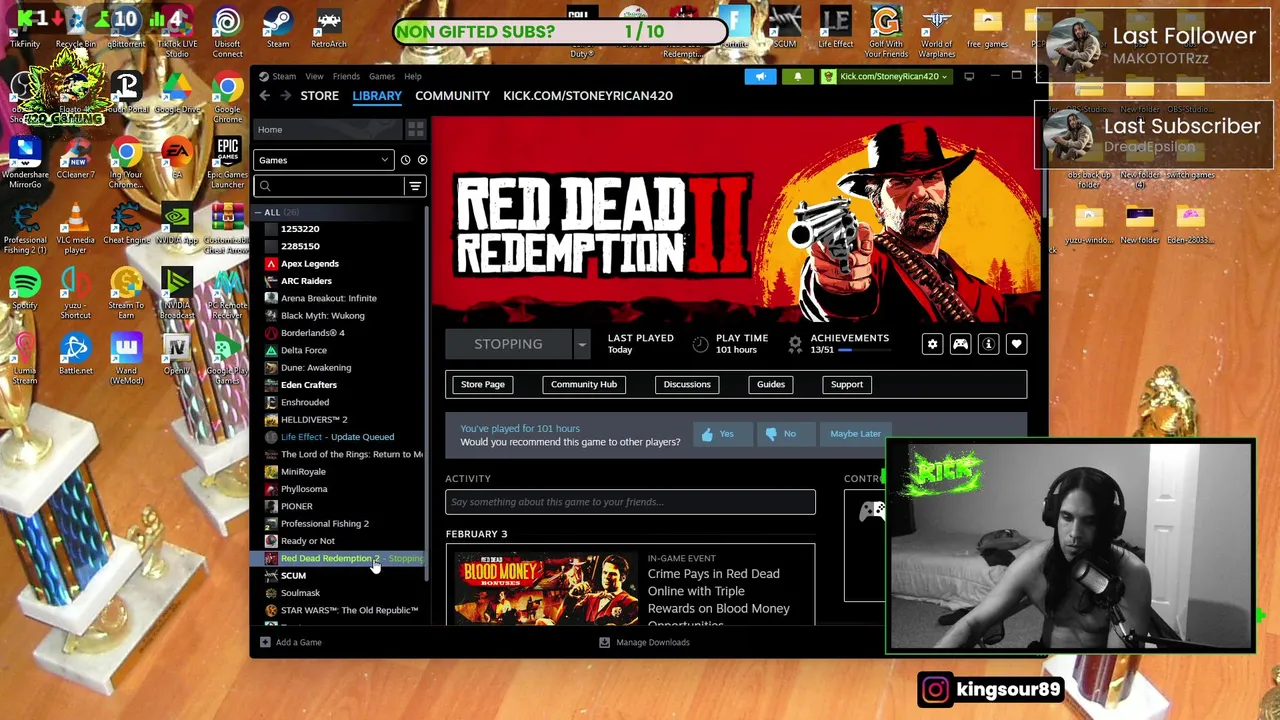The height and width of the screenshot is (720, 1280).
Task: Open OpenIV desktop shortcut
Action: click(x=177, y=354)
